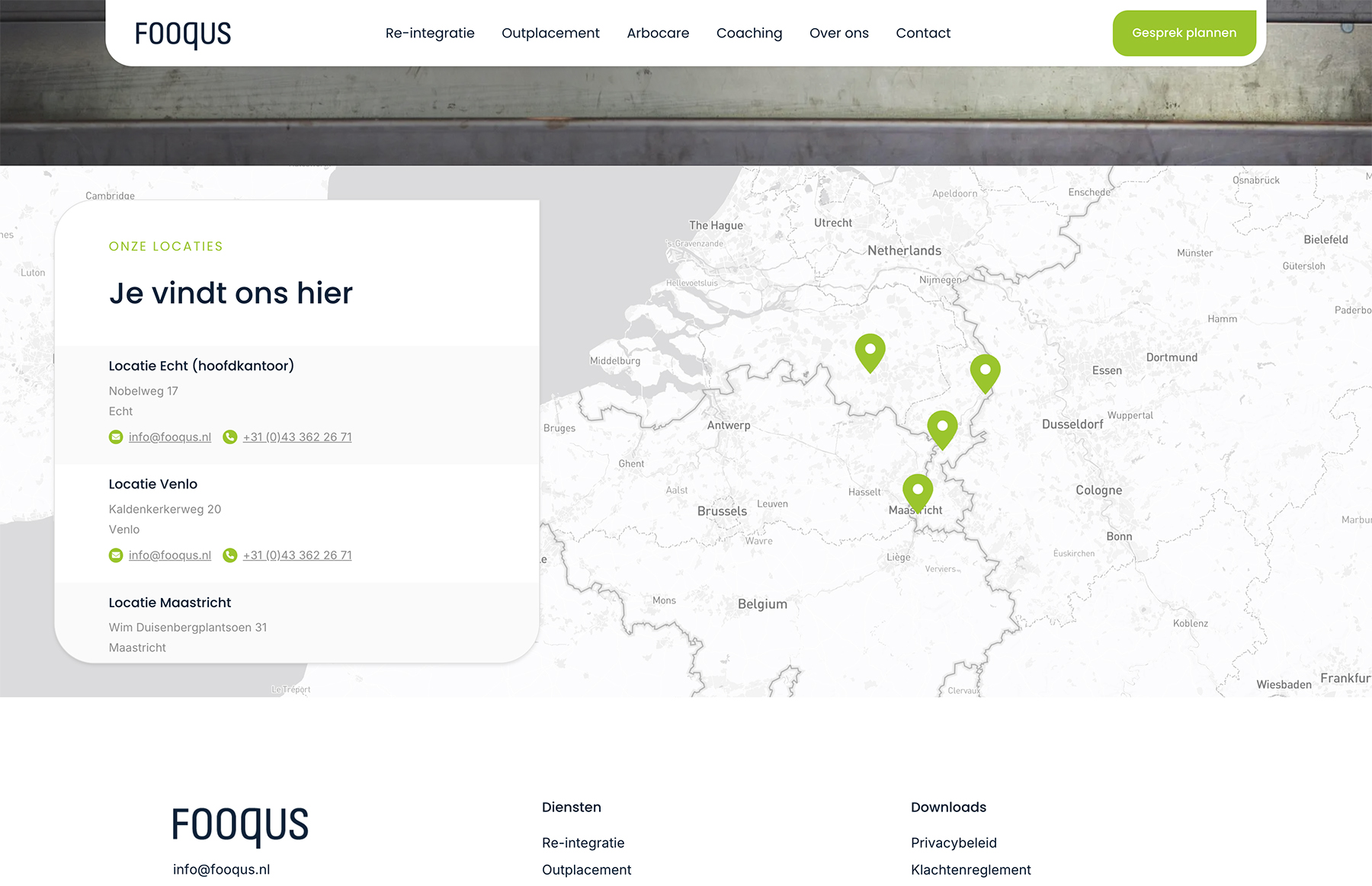The image size is (1372, 886).
Task: Click the Brussels label on the map
Action: pos(722,510)
